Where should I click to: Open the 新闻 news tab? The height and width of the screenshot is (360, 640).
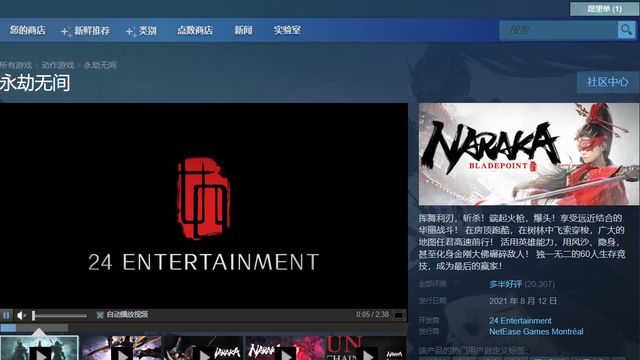point(243,30)
